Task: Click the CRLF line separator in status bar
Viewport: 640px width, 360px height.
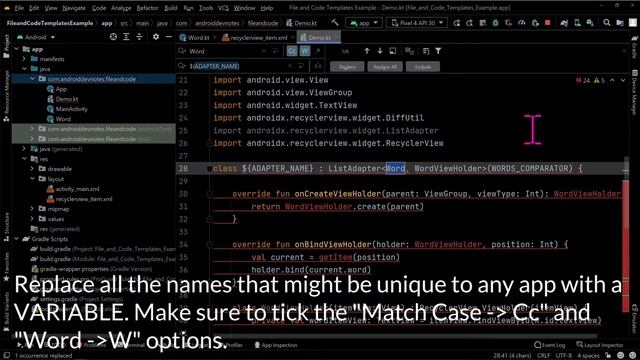Action: pyautogui.click(x=543, y=356)
